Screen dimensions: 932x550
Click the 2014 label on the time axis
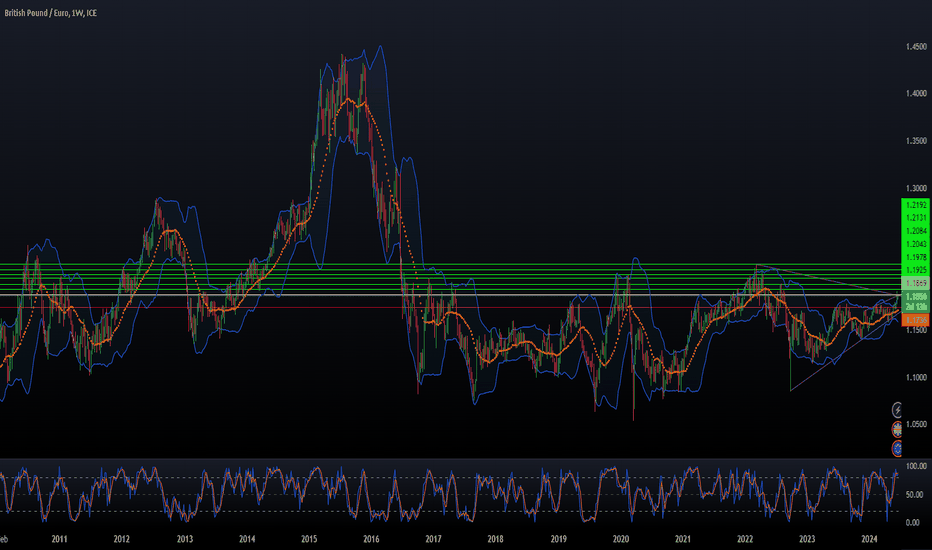pos(247,539)
